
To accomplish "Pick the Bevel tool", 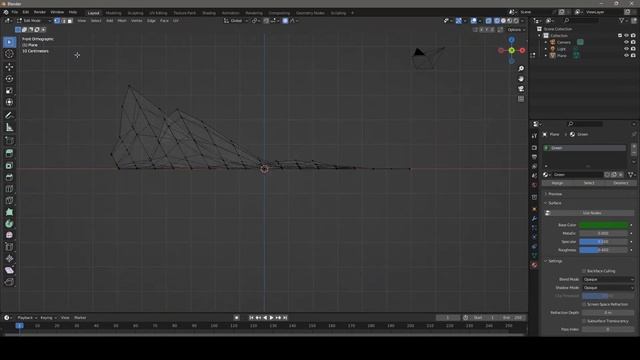I will click(x=9, y=177).
